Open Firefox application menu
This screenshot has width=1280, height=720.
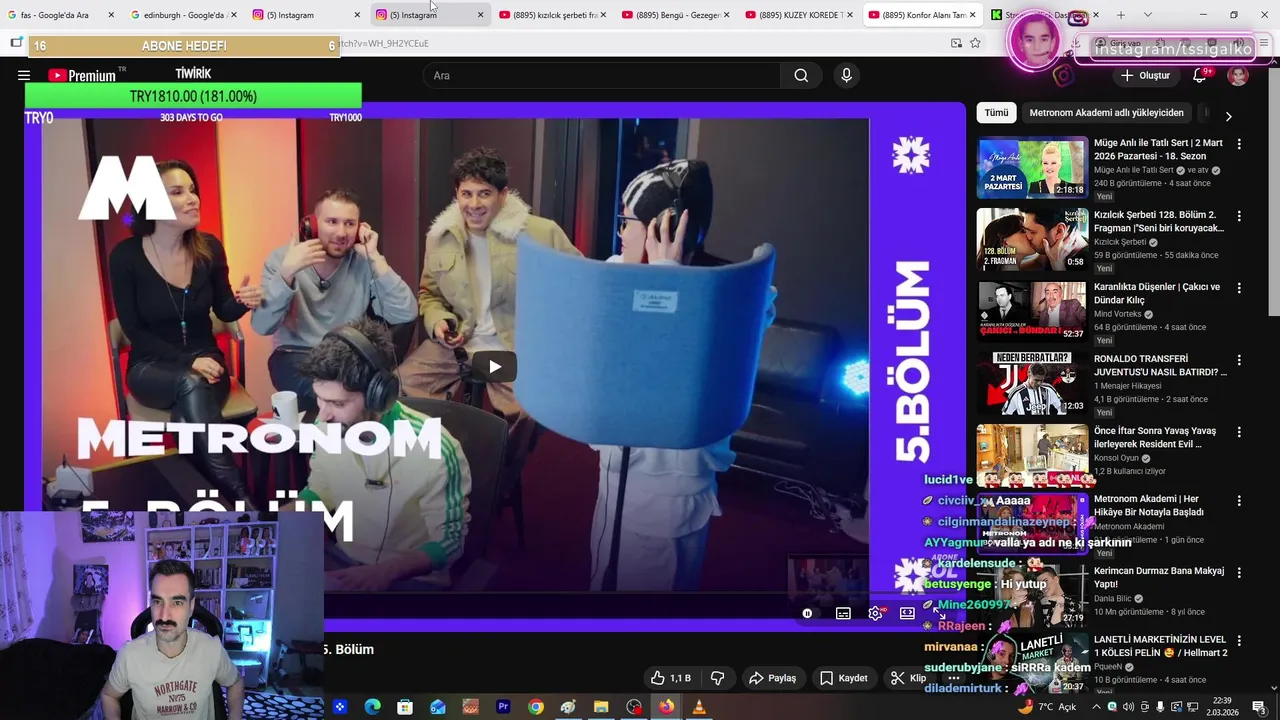tap(1264, 43)
